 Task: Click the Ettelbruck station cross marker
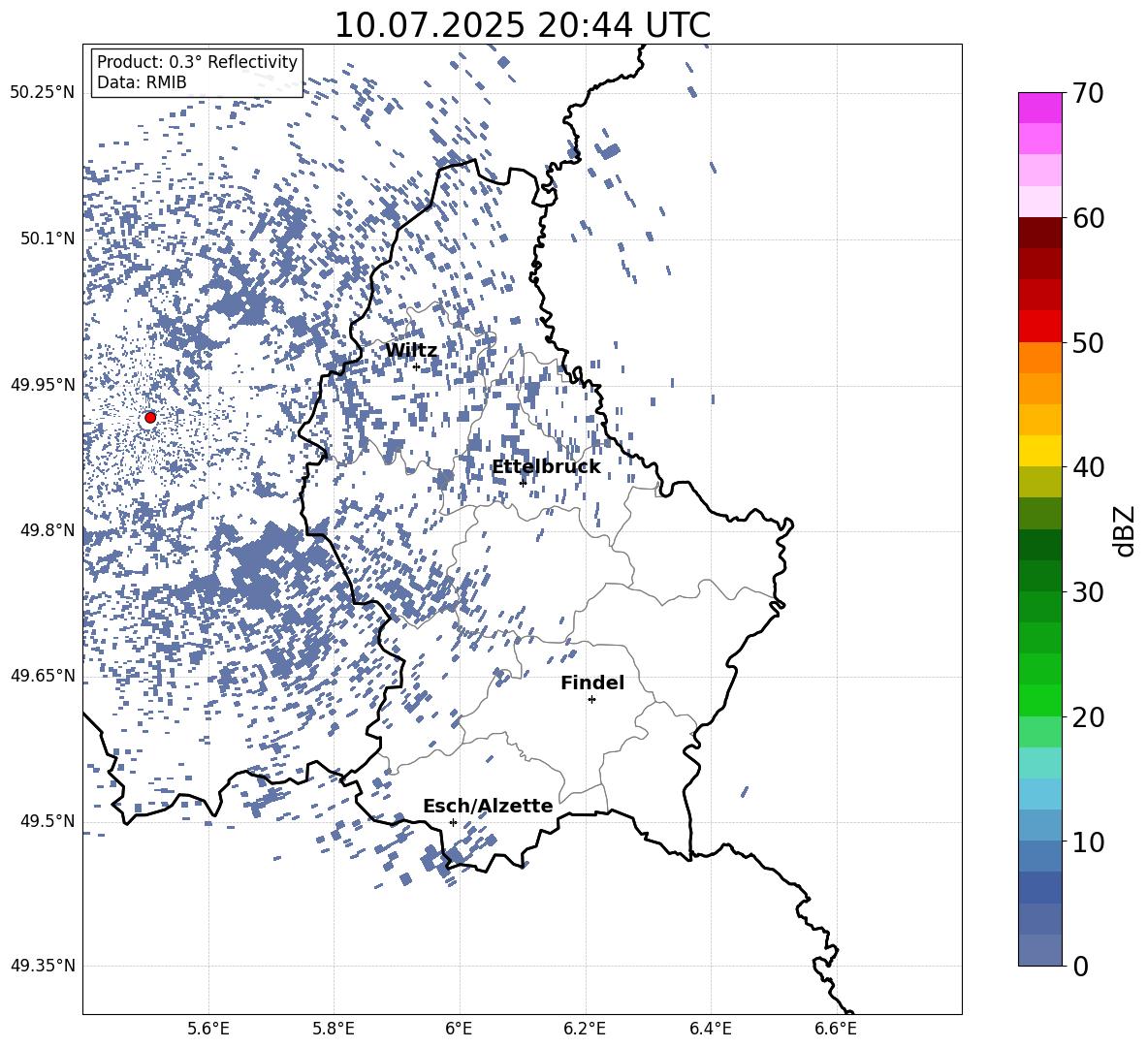click(523, 483)
